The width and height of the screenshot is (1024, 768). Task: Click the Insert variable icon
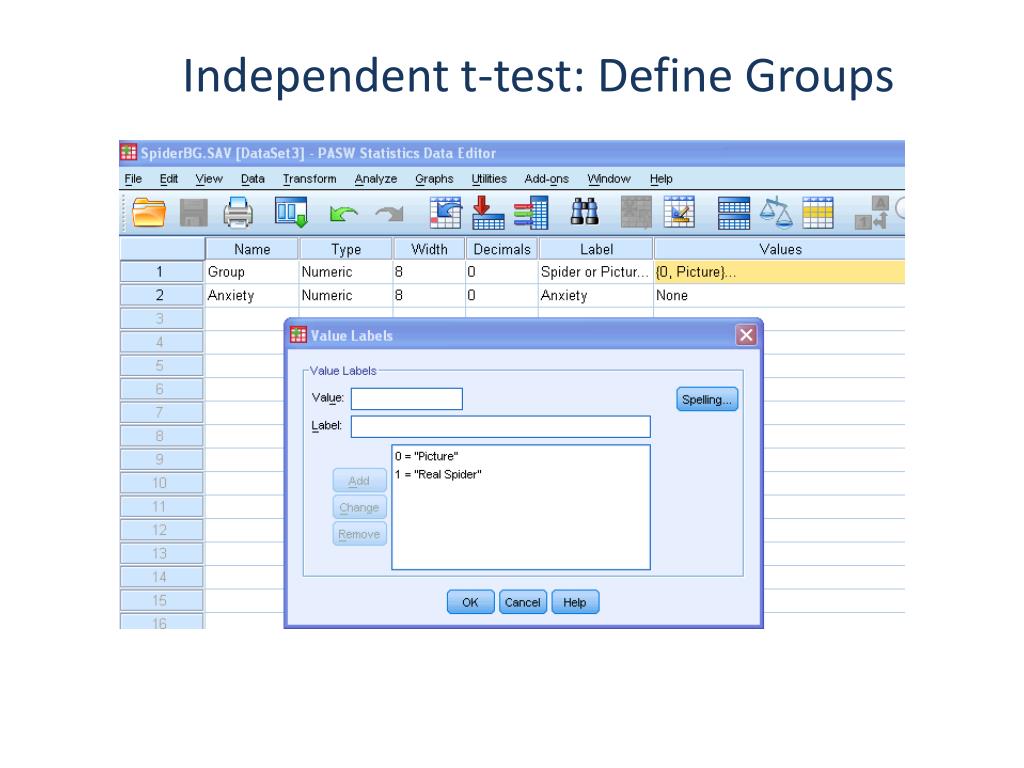point(679,213)
